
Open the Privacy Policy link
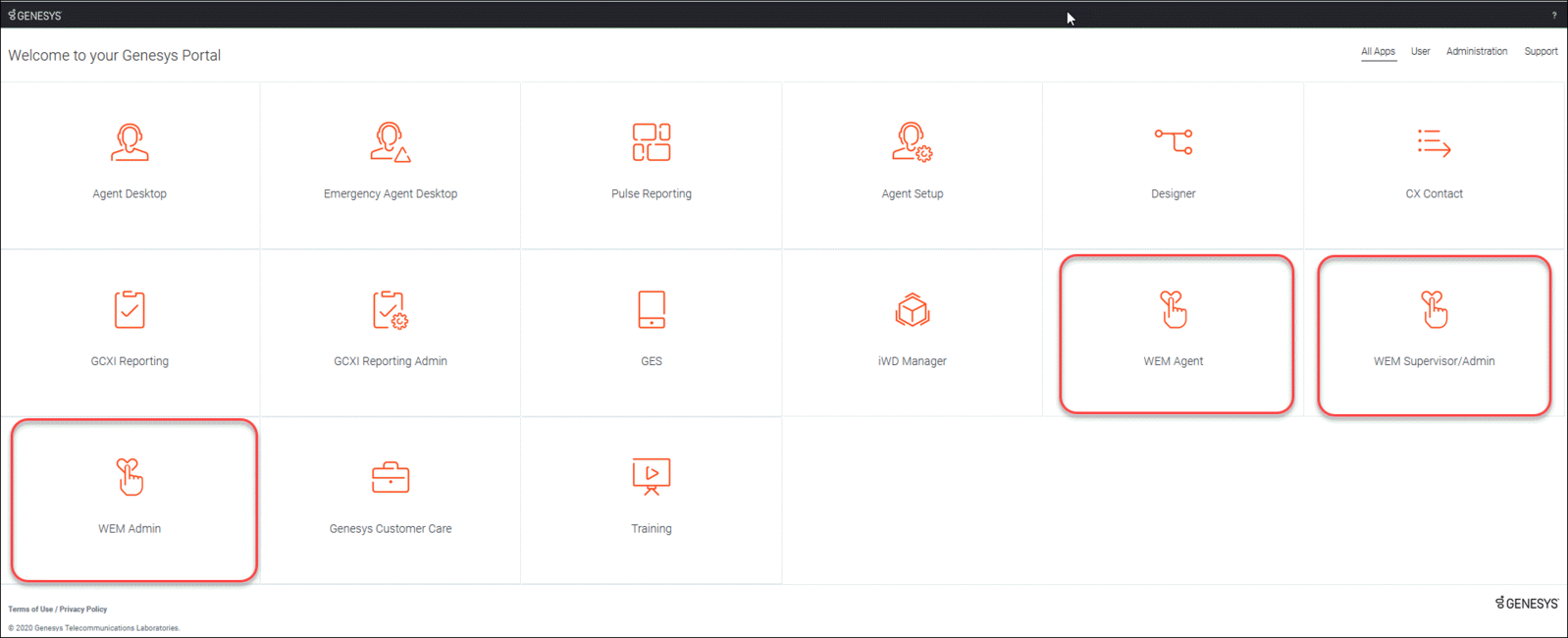[83, 610]
